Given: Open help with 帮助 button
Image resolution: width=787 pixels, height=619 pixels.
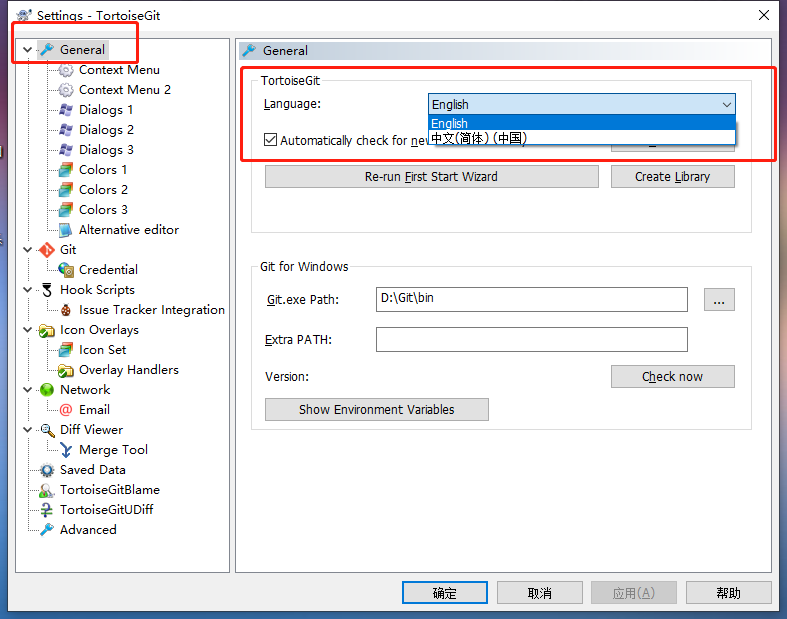Looking at the screenshot, I should click(x=728, y=593).
